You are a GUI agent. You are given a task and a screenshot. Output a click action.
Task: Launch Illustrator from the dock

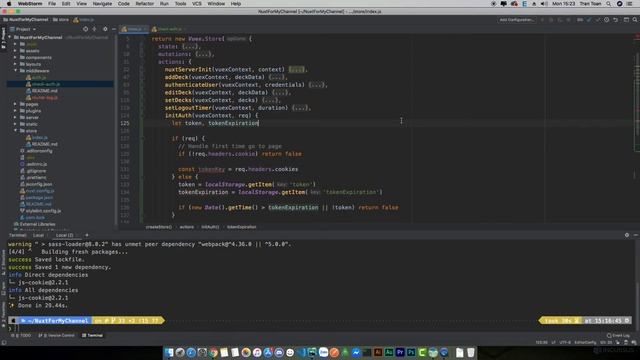point(378,352)
